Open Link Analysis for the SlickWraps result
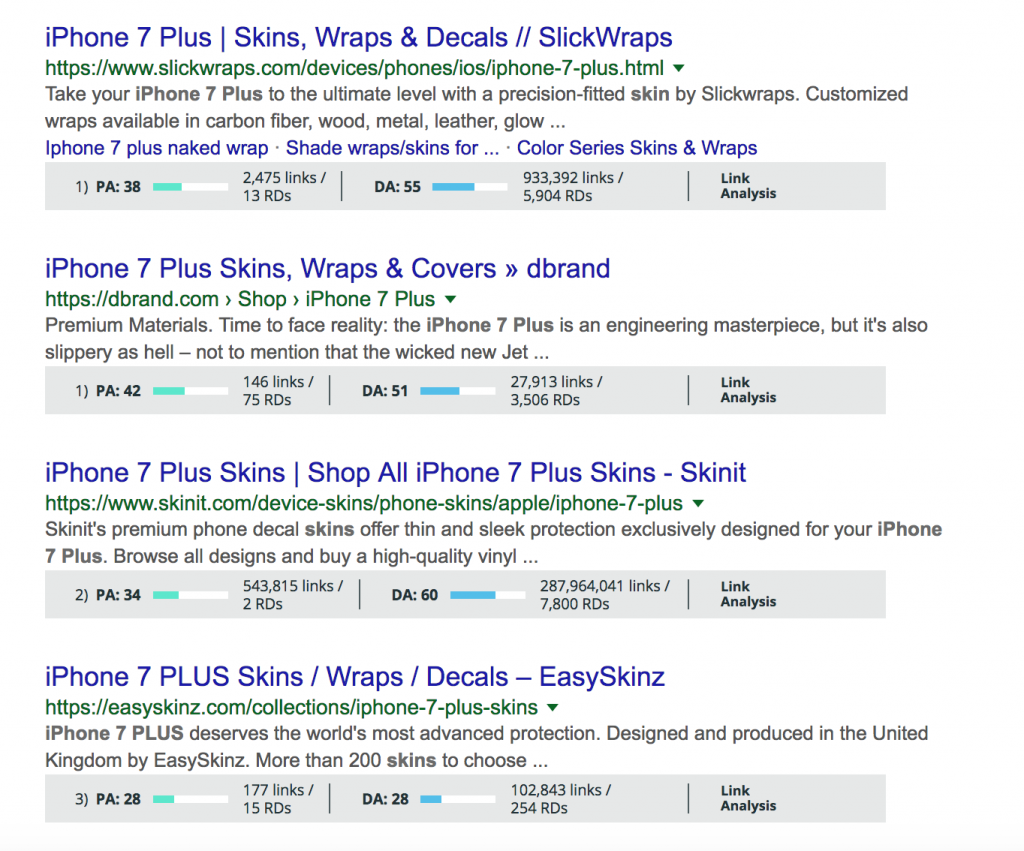This screenshot has height=851, width=1024. [x=747, y=186]
